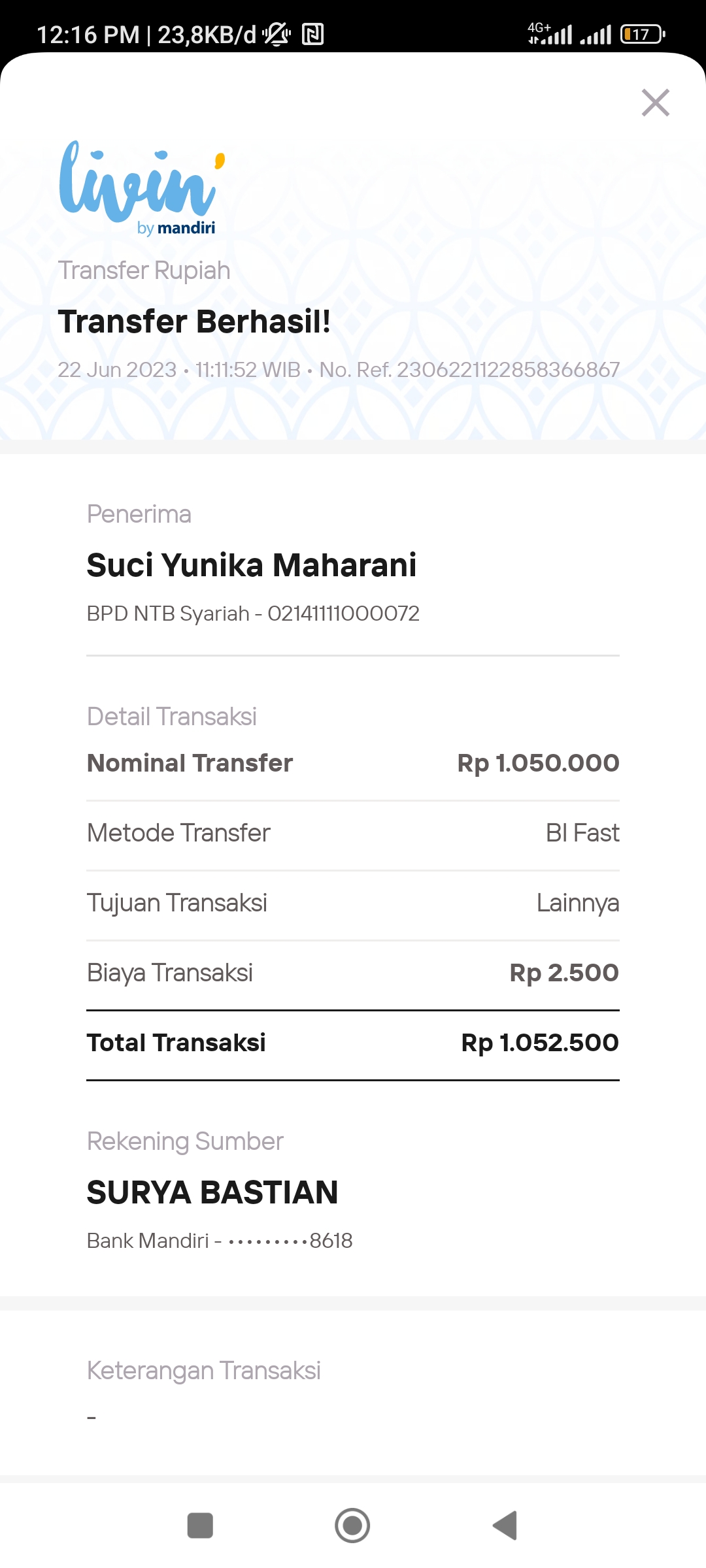Tap the battery indicator in status bar
Image resolution: width=706 pixels, height=1568 pixels.
click(642, 34)
